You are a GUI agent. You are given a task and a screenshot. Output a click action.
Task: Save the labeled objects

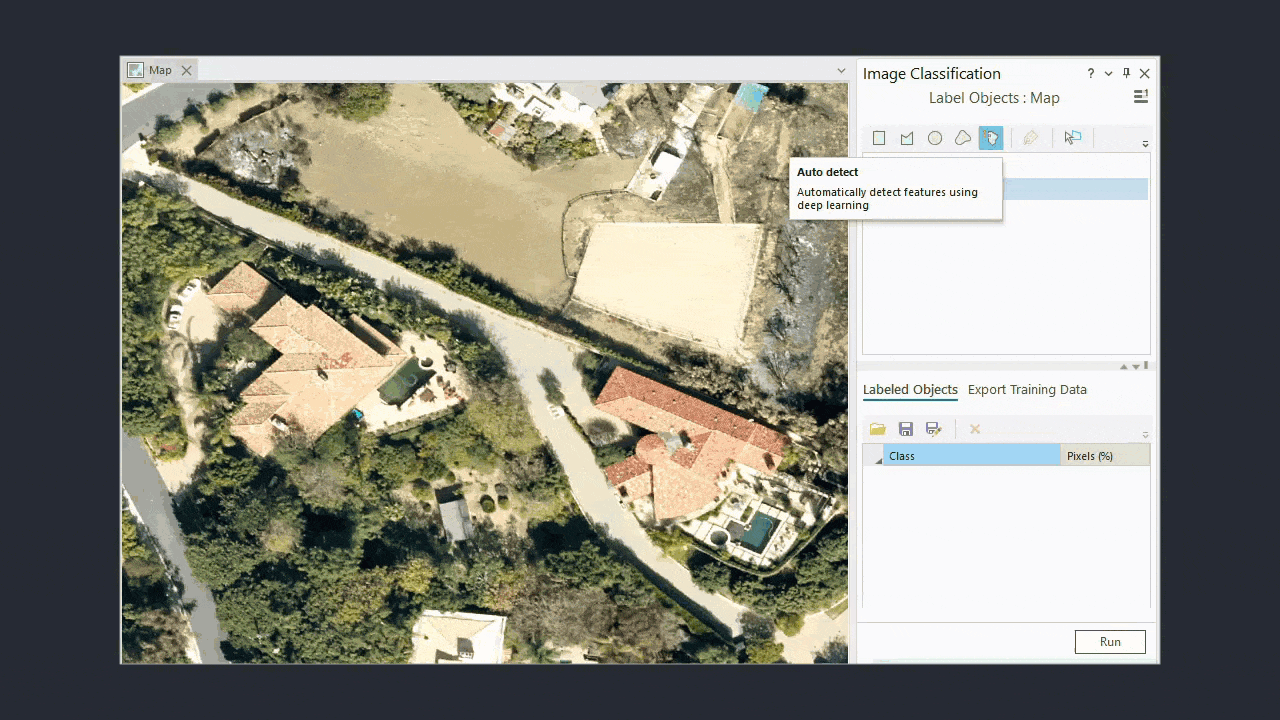pyautogui.click(x=905, y=428)
